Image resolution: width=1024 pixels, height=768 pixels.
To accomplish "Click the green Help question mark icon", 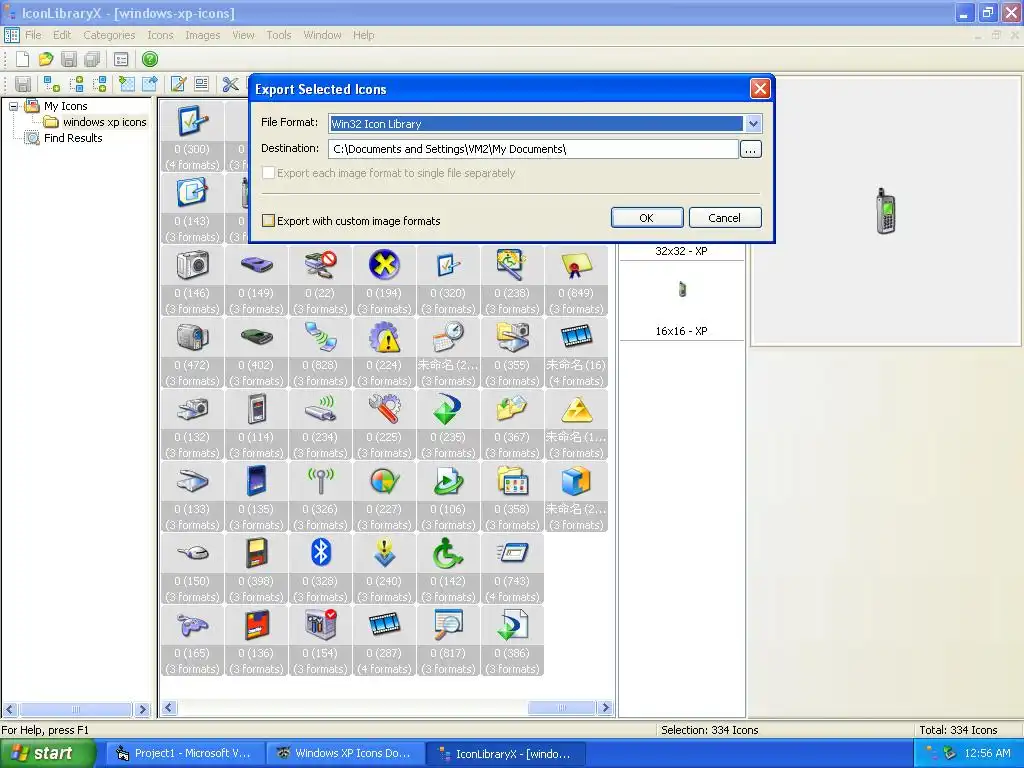I will (150, 59).
